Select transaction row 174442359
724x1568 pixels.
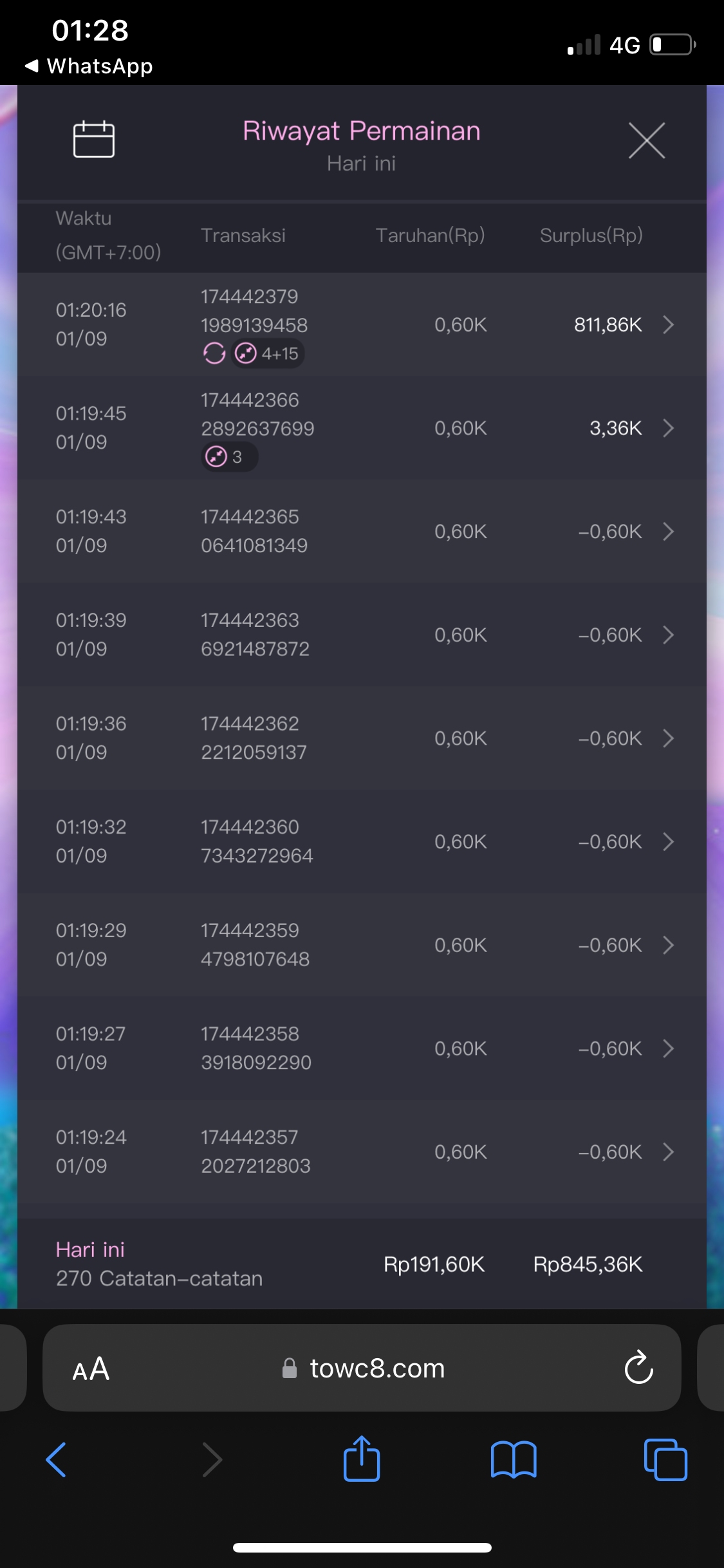click(360, 945)
